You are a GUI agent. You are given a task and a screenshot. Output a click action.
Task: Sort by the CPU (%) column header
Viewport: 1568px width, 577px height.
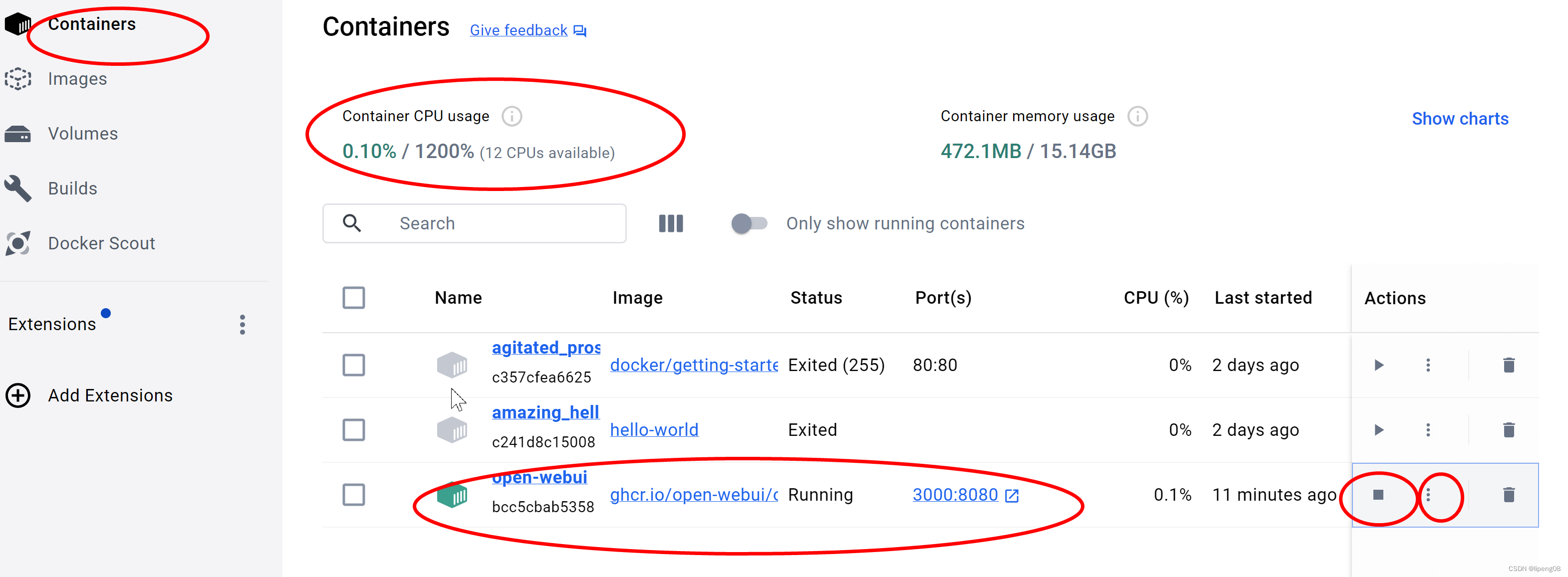point(1156,298)
